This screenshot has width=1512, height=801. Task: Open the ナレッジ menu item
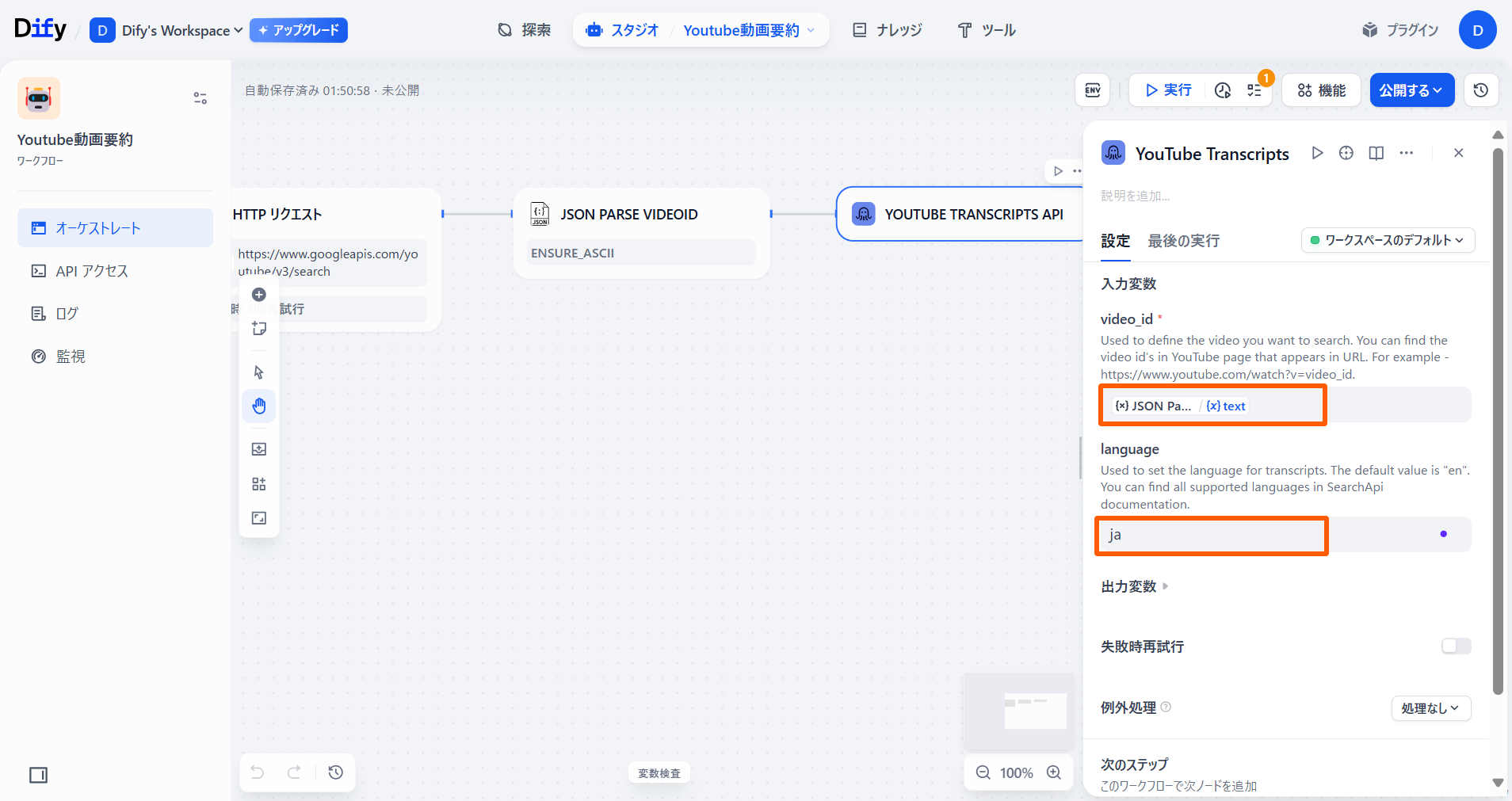(888, 30)
